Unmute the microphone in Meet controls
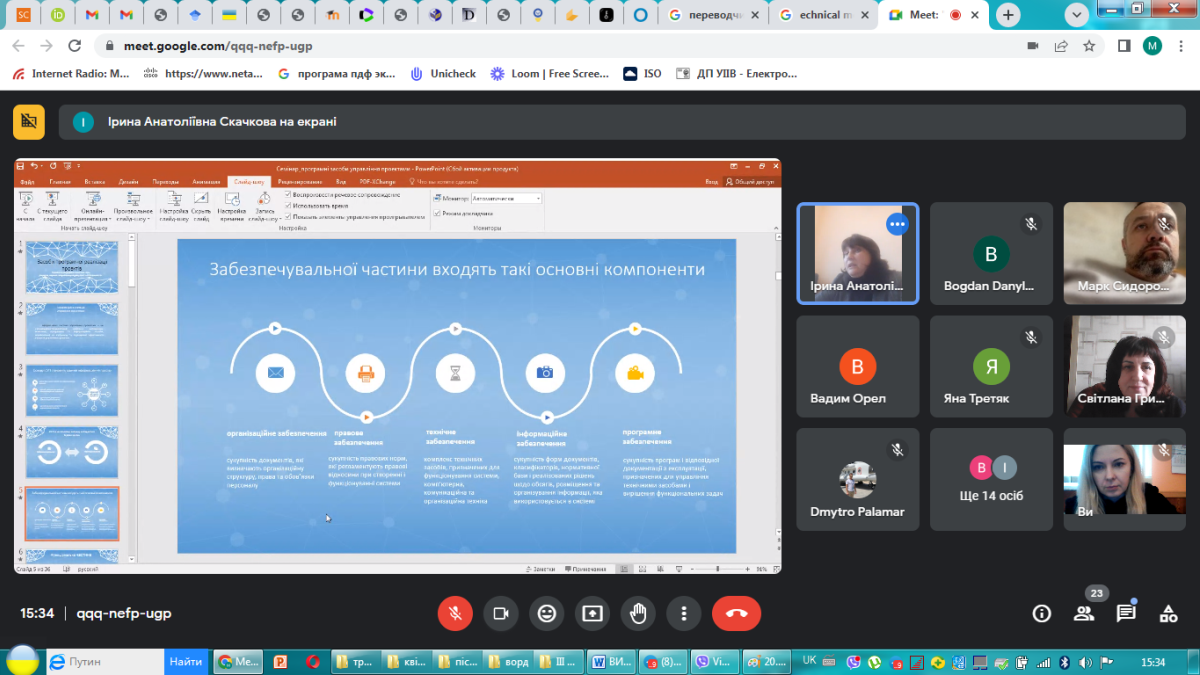1200x675 pixels. click(x=455, y=613)
